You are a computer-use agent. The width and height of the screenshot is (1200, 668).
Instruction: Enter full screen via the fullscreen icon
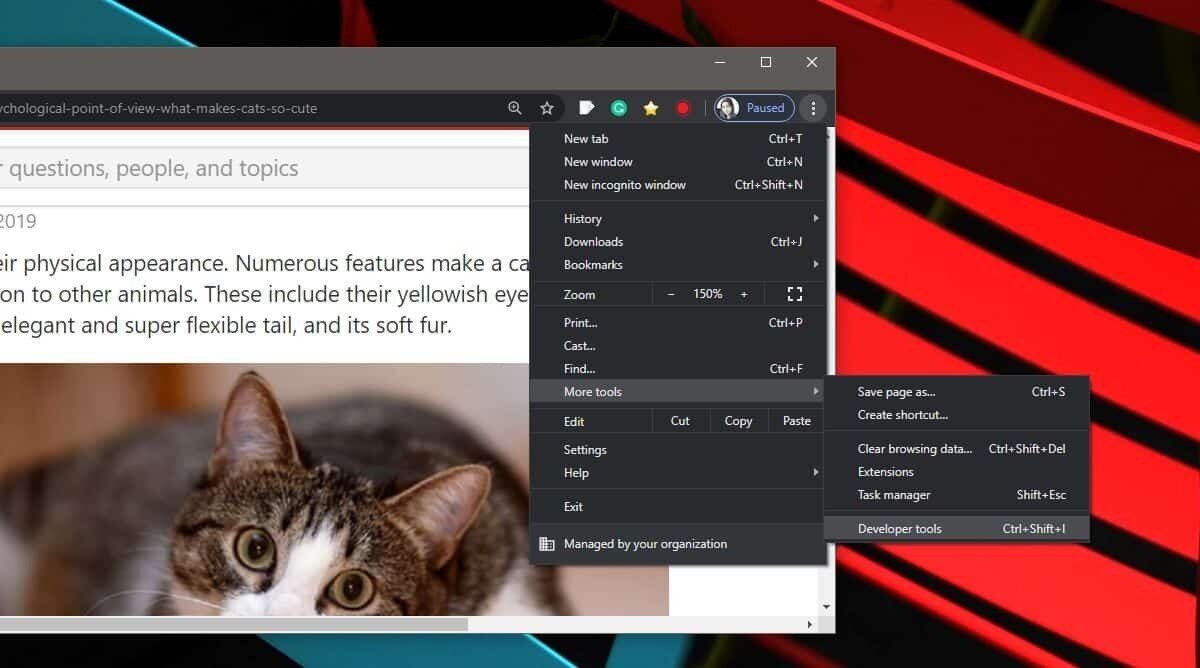click(795, 293)
